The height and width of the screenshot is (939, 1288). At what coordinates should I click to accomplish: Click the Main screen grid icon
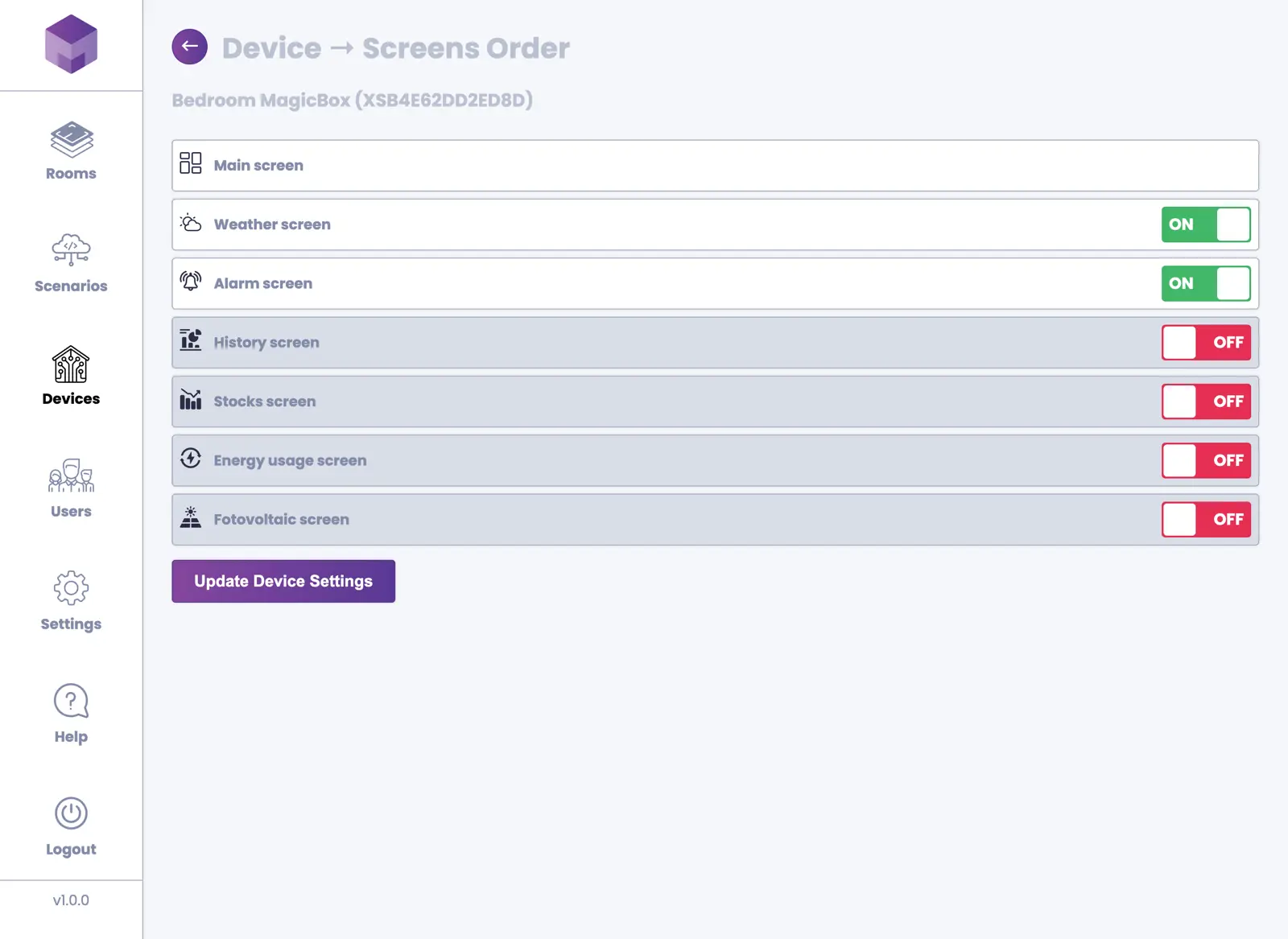point(191,163)
